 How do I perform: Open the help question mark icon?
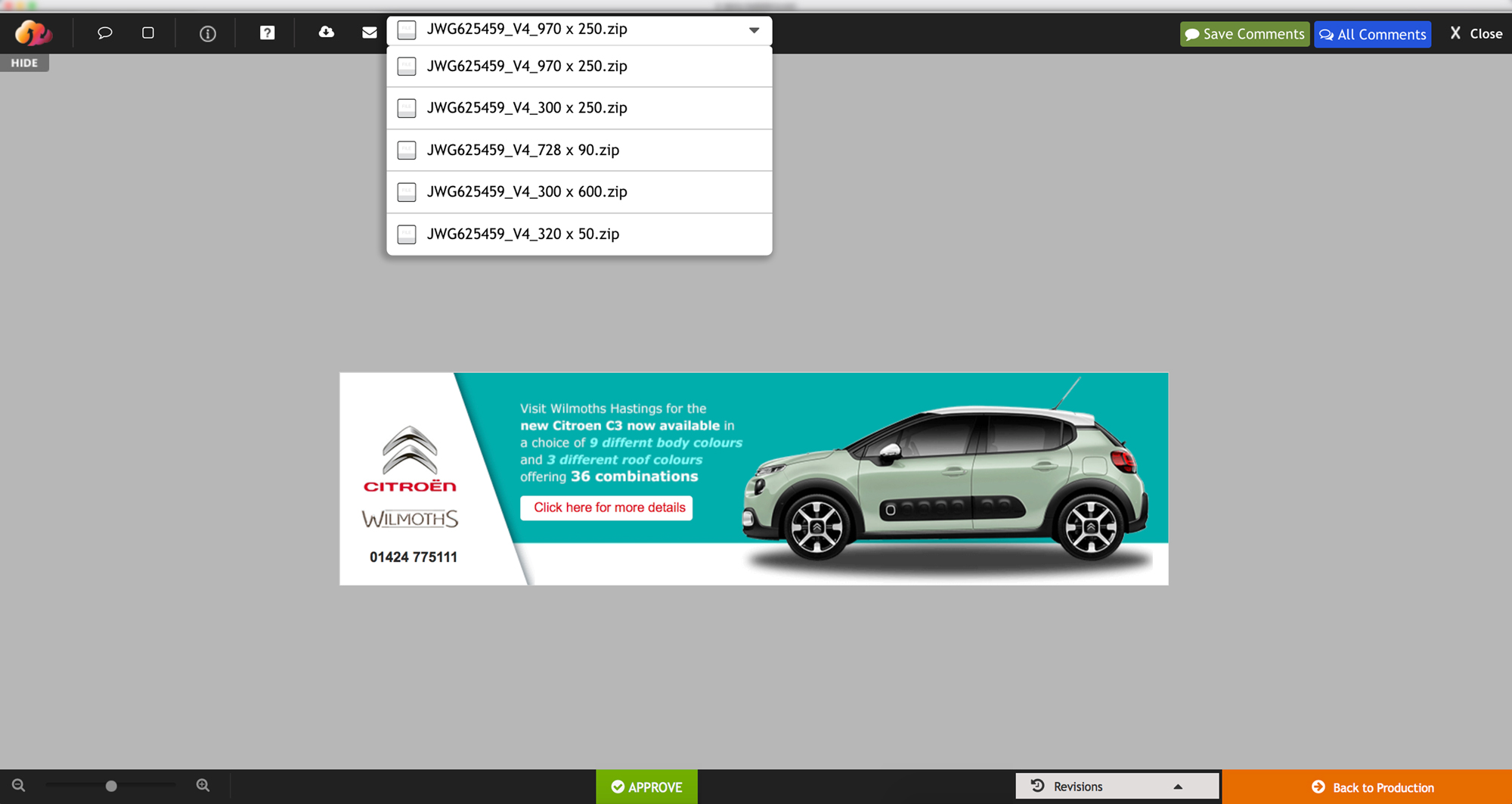267,33
